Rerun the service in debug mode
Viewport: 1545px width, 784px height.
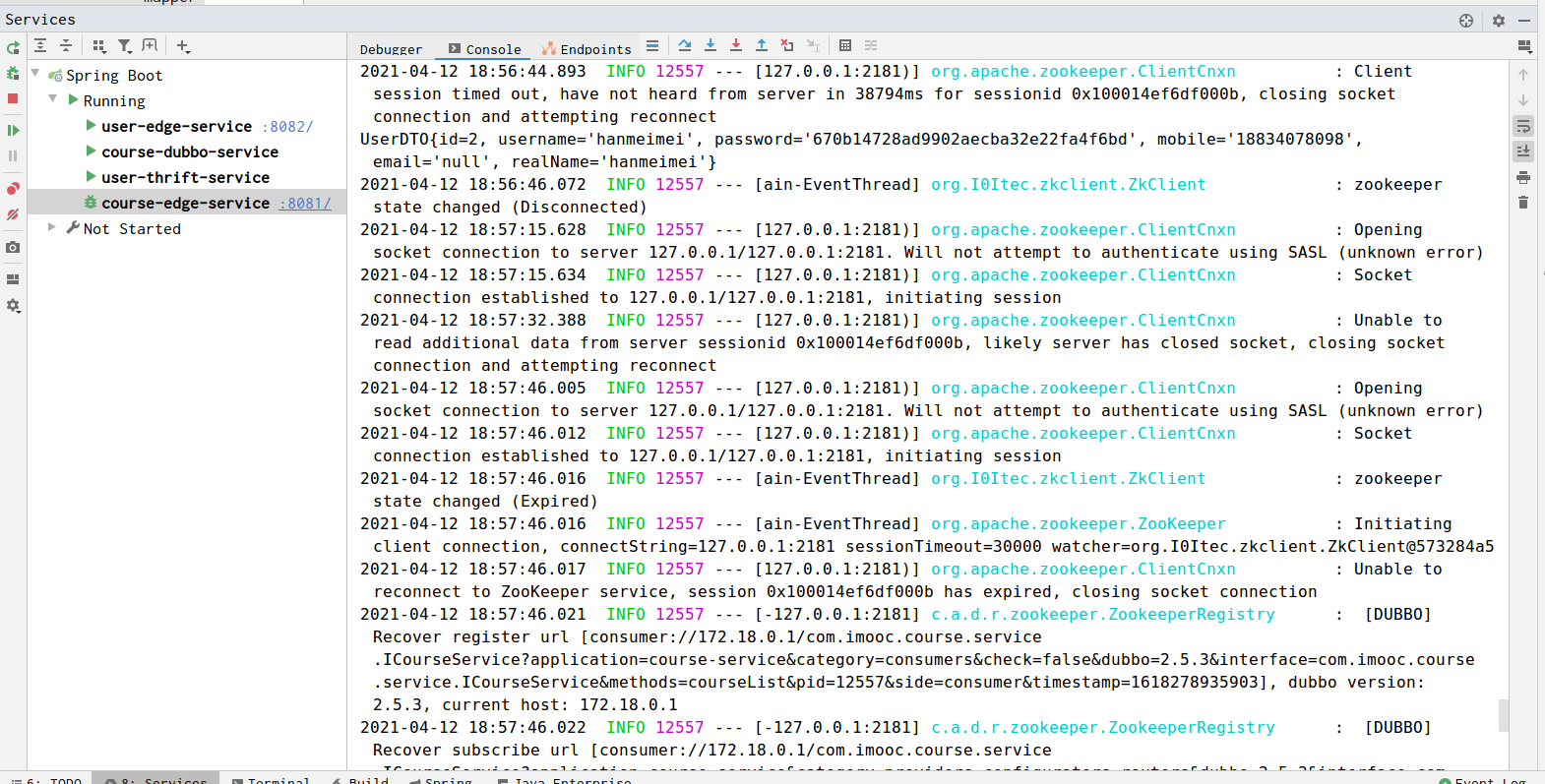point(13,73)
